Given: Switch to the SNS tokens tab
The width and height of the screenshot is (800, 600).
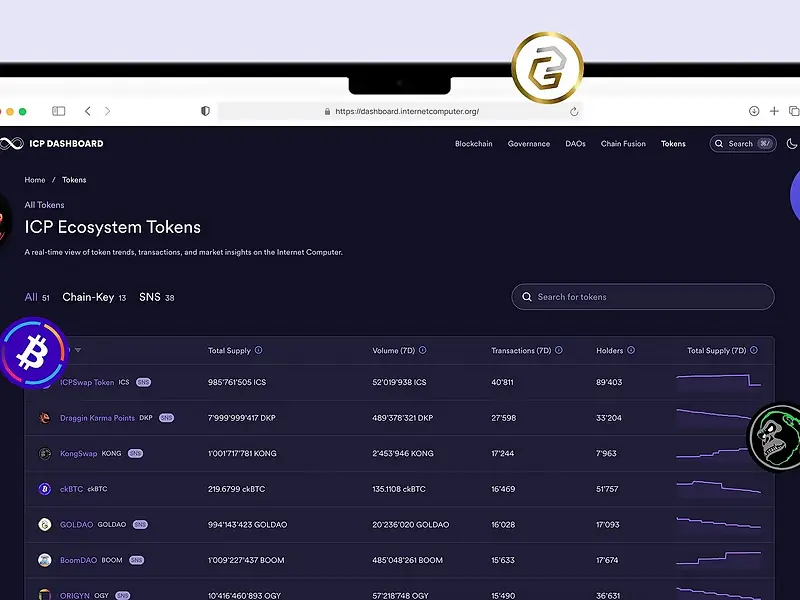Looking at the screenshot, I should tap(150, 297).
